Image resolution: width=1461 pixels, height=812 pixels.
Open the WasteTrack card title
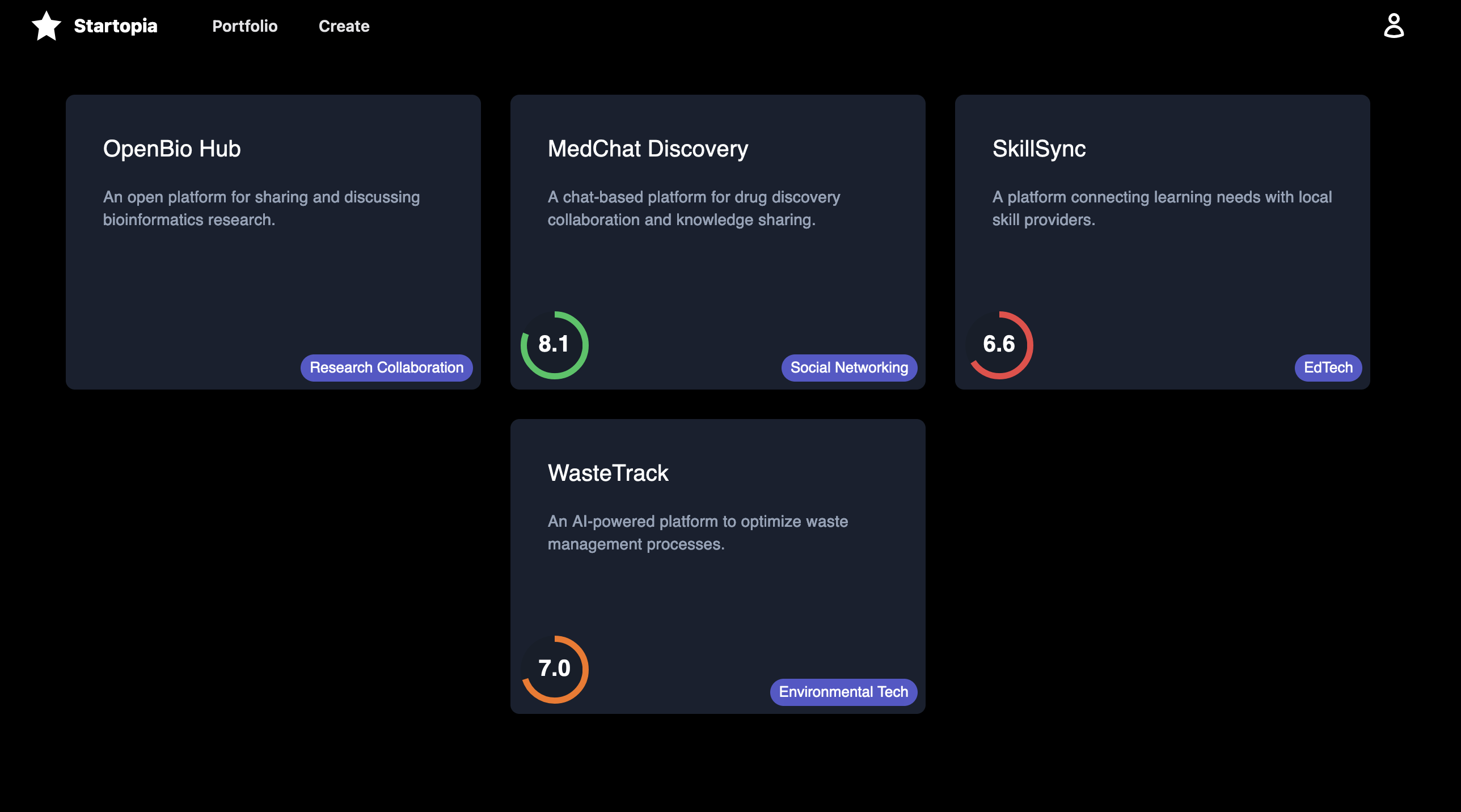click(608, 473)
